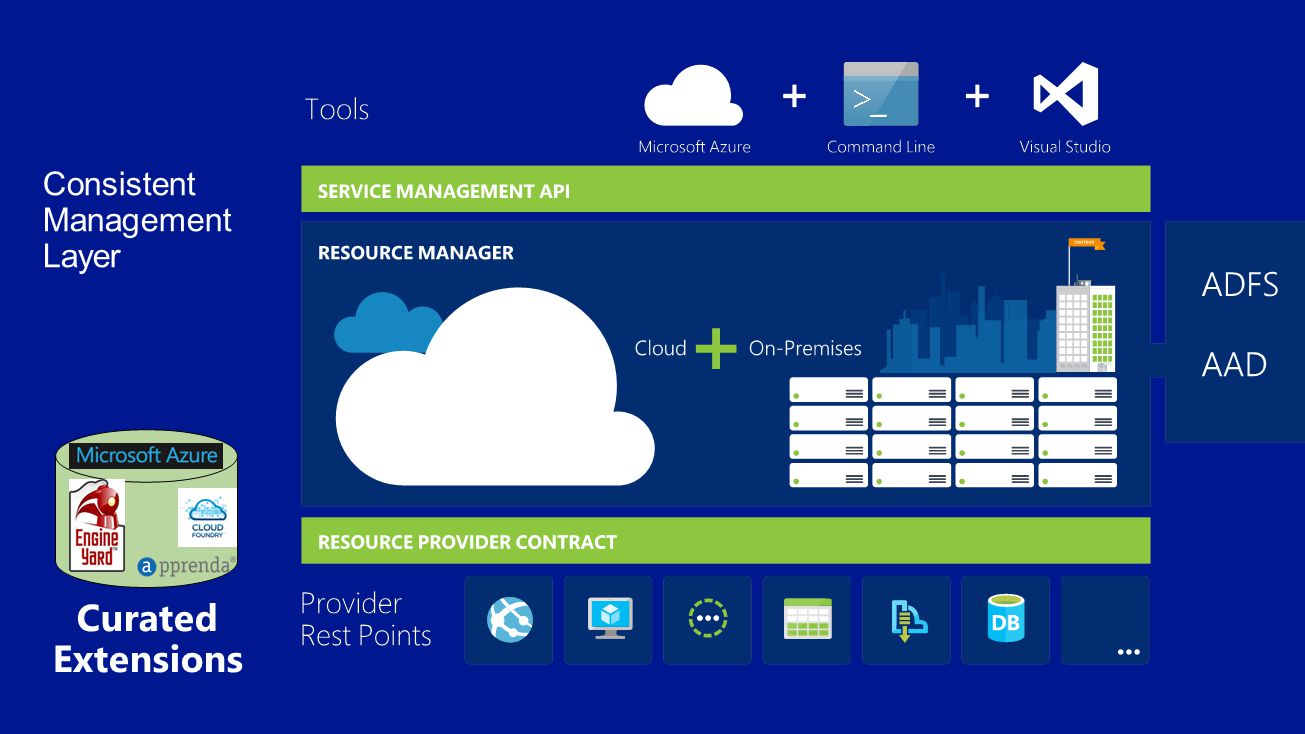Select the green dotted circle provider icon
This screenshot has height=734, width=1305.
point(707,618)
